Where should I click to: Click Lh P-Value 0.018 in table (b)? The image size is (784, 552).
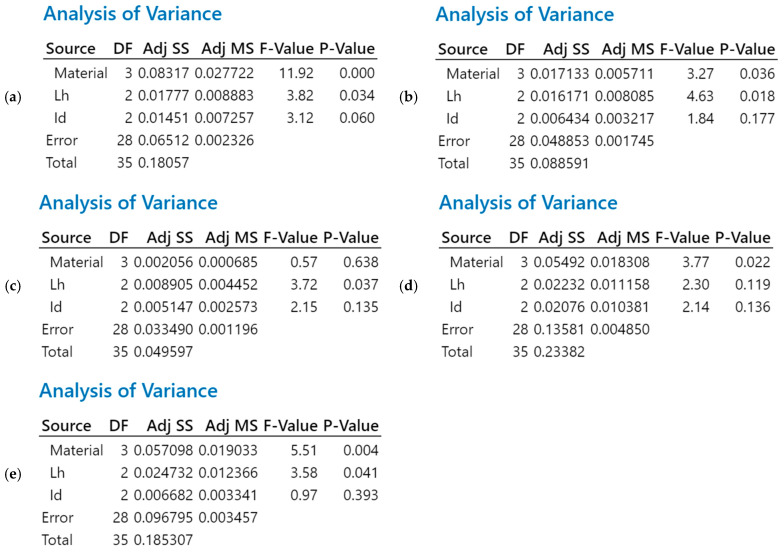758,96
